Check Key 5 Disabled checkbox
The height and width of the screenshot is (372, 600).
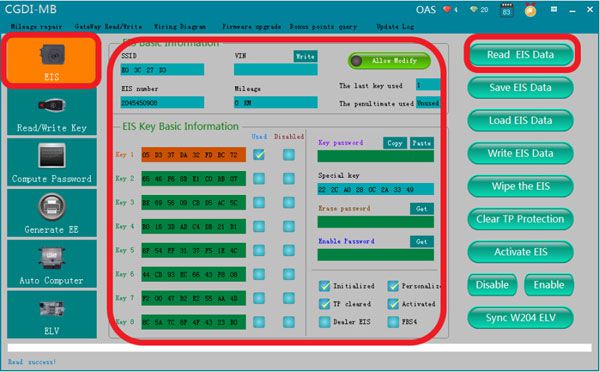[x=289, y=250]
